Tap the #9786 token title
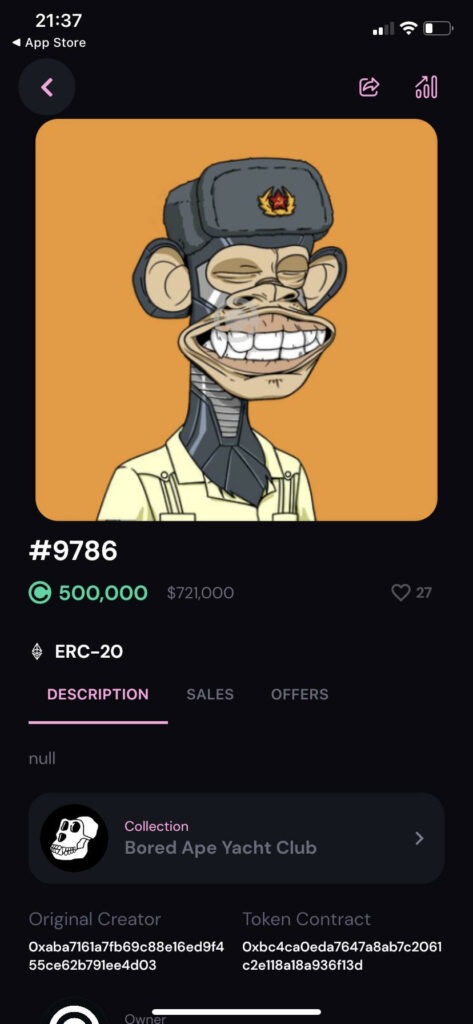 tap(73, 551)
